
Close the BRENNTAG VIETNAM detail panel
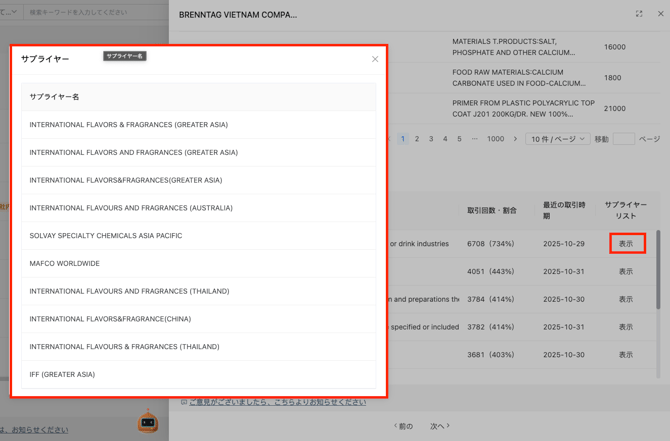[660, 14]
